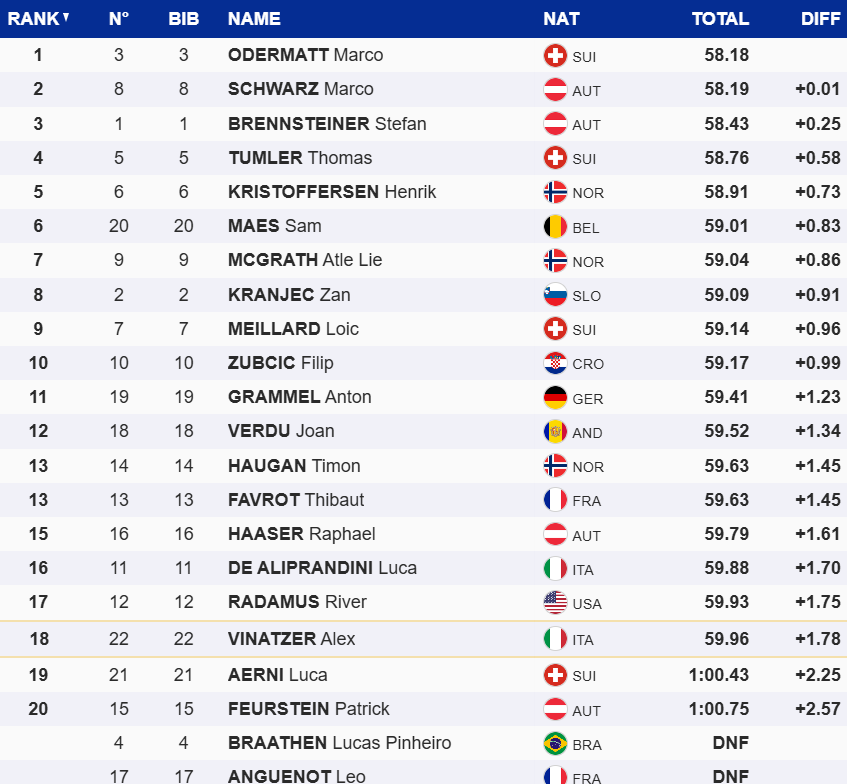Click Slovenia flag icon in Kranjec row
Screen dimensions: 847x784
point(555,295)
